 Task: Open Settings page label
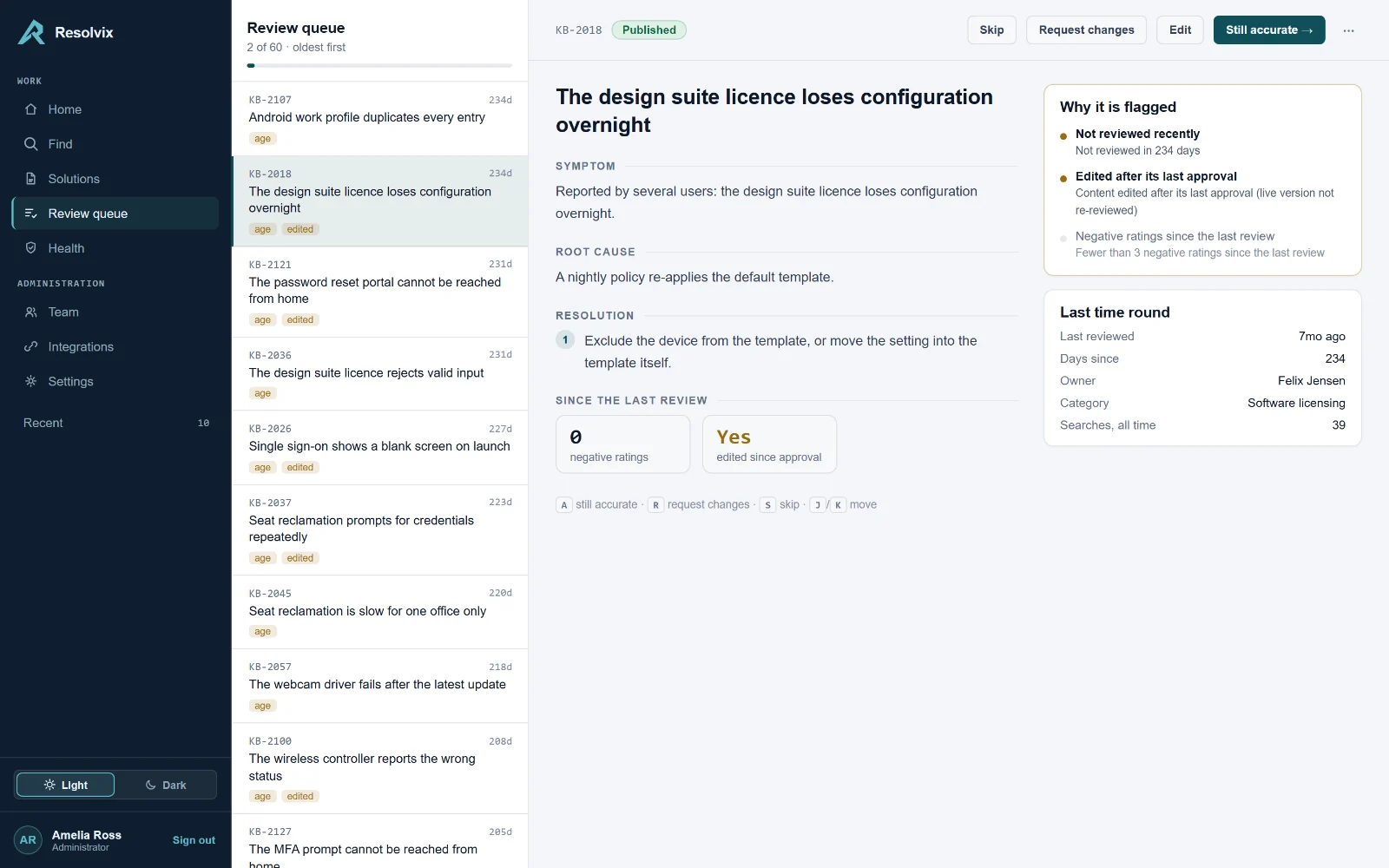pyautogui.click(x=70, y=381)
